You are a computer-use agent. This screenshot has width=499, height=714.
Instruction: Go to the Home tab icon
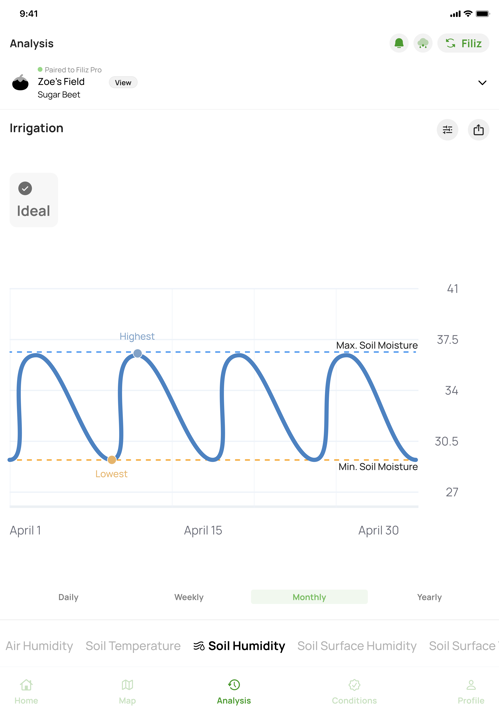tap(26, 685)
